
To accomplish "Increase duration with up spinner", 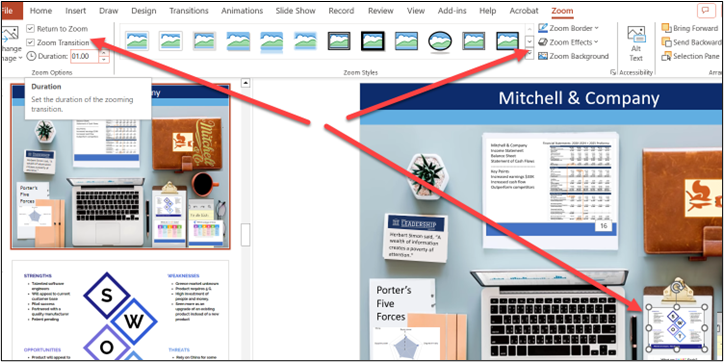I will [x=104, y=53].
